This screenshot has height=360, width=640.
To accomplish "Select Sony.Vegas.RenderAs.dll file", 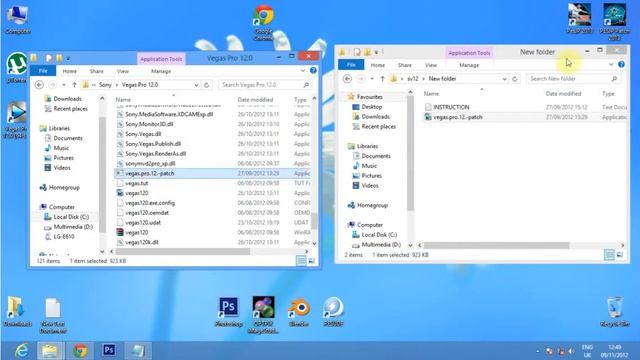I will click(156, 154).
